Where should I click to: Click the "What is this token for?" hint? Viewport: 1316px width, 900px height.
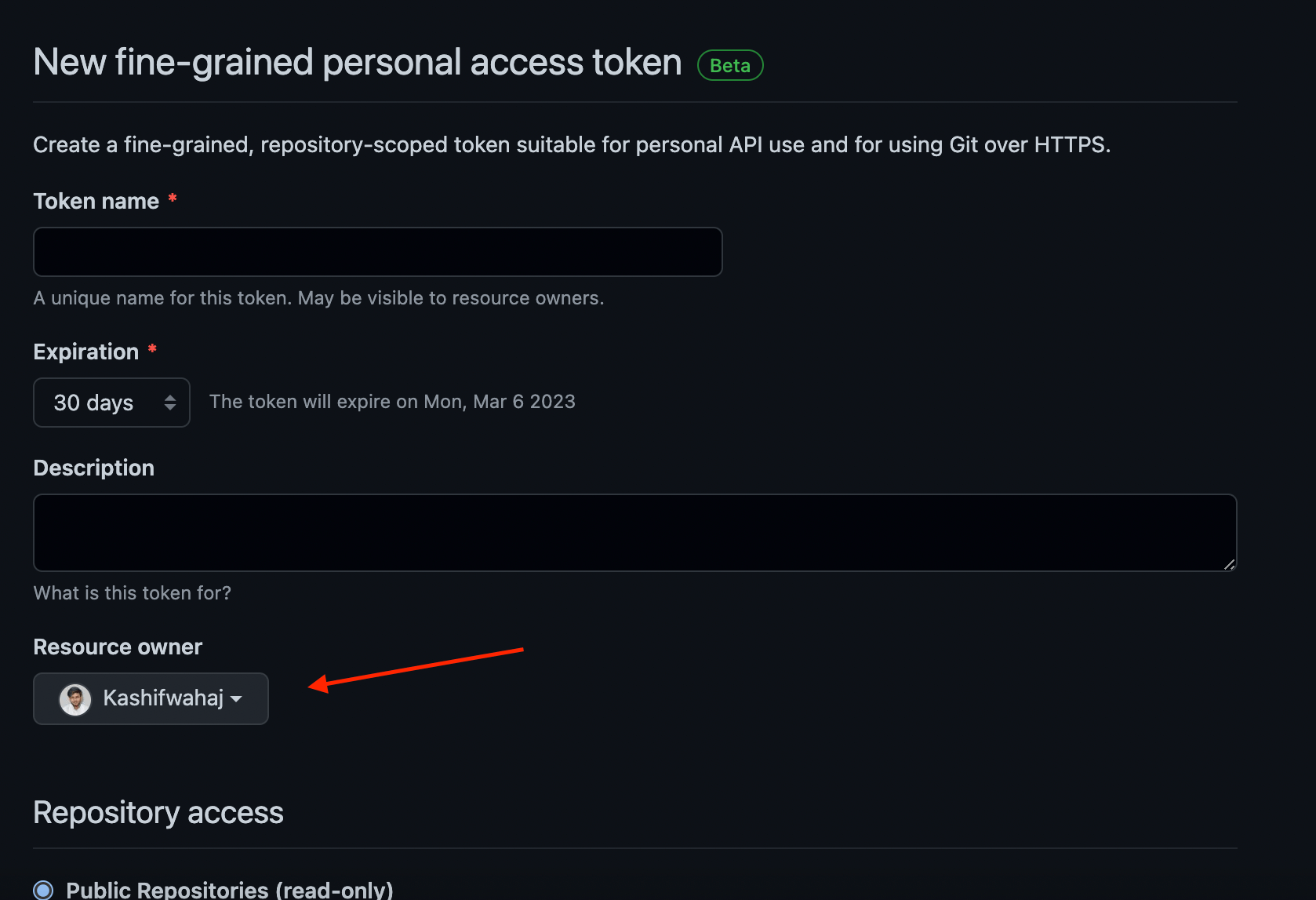pos(133,592)
